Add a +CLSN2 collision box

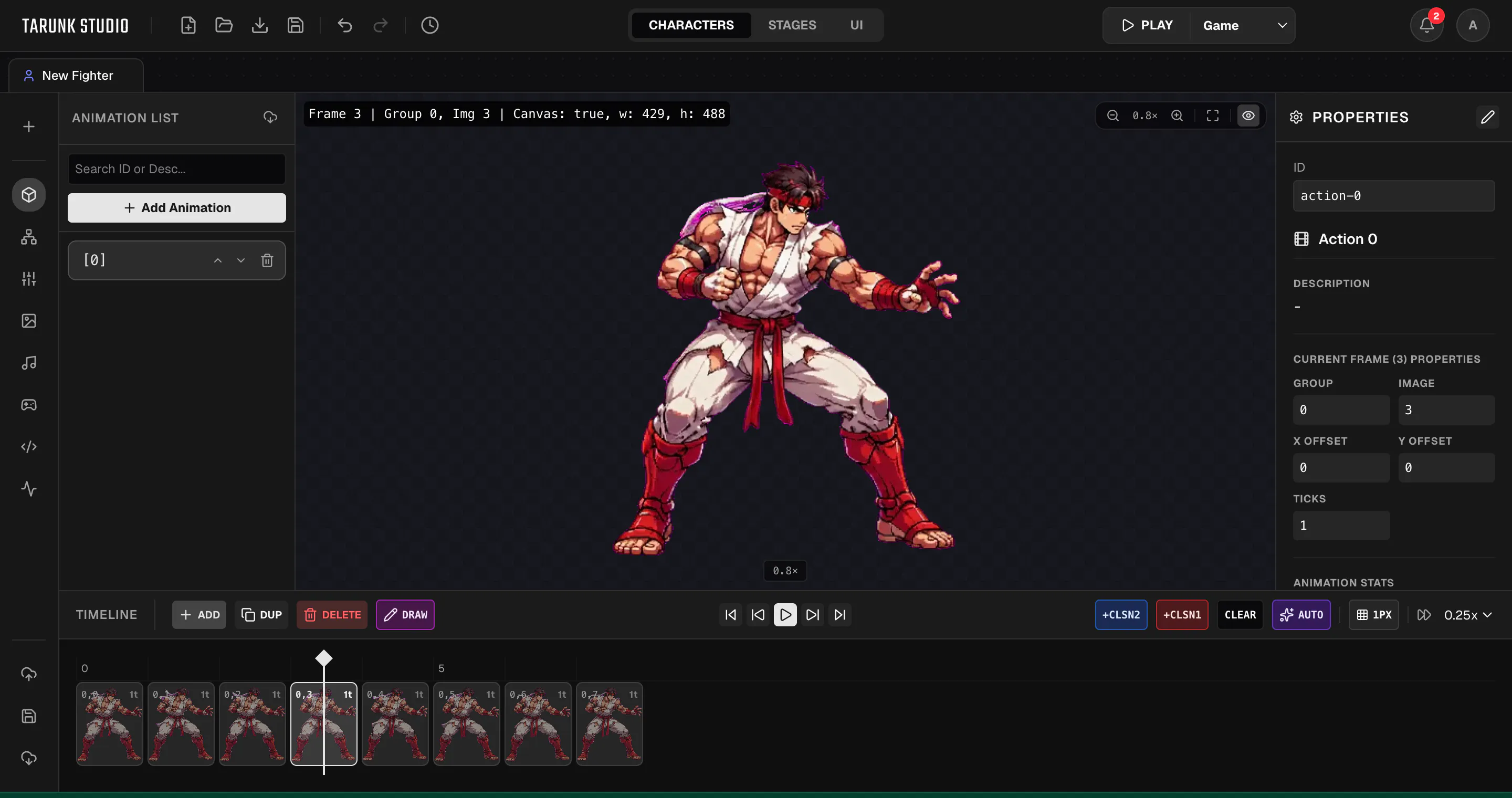tap(1121, 615)
